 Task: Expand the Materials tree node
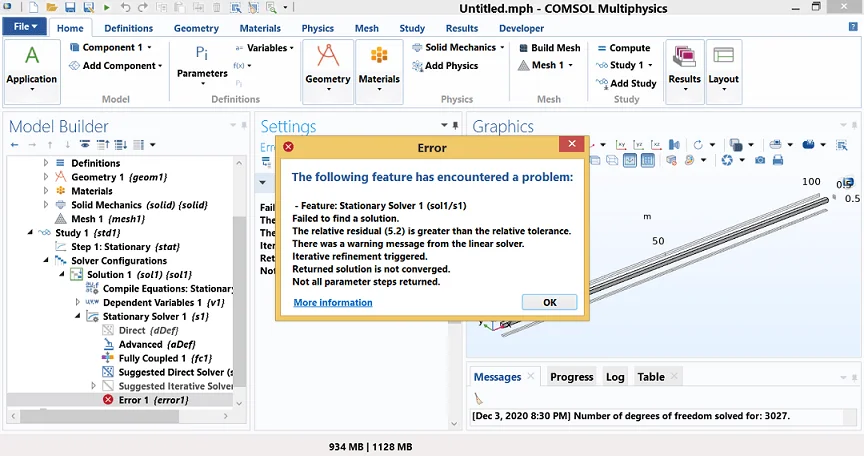[x=46, y=191]
